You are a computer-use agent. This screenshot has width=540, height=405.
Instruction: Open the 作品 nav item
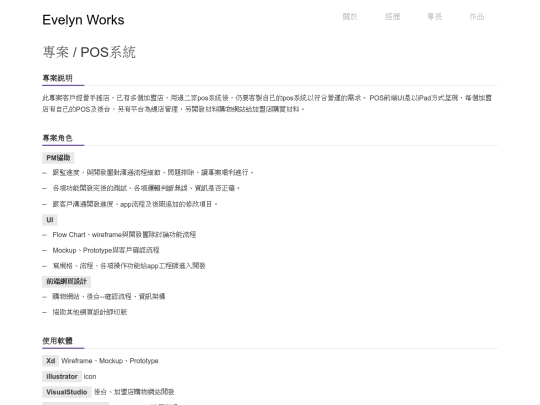477,17
